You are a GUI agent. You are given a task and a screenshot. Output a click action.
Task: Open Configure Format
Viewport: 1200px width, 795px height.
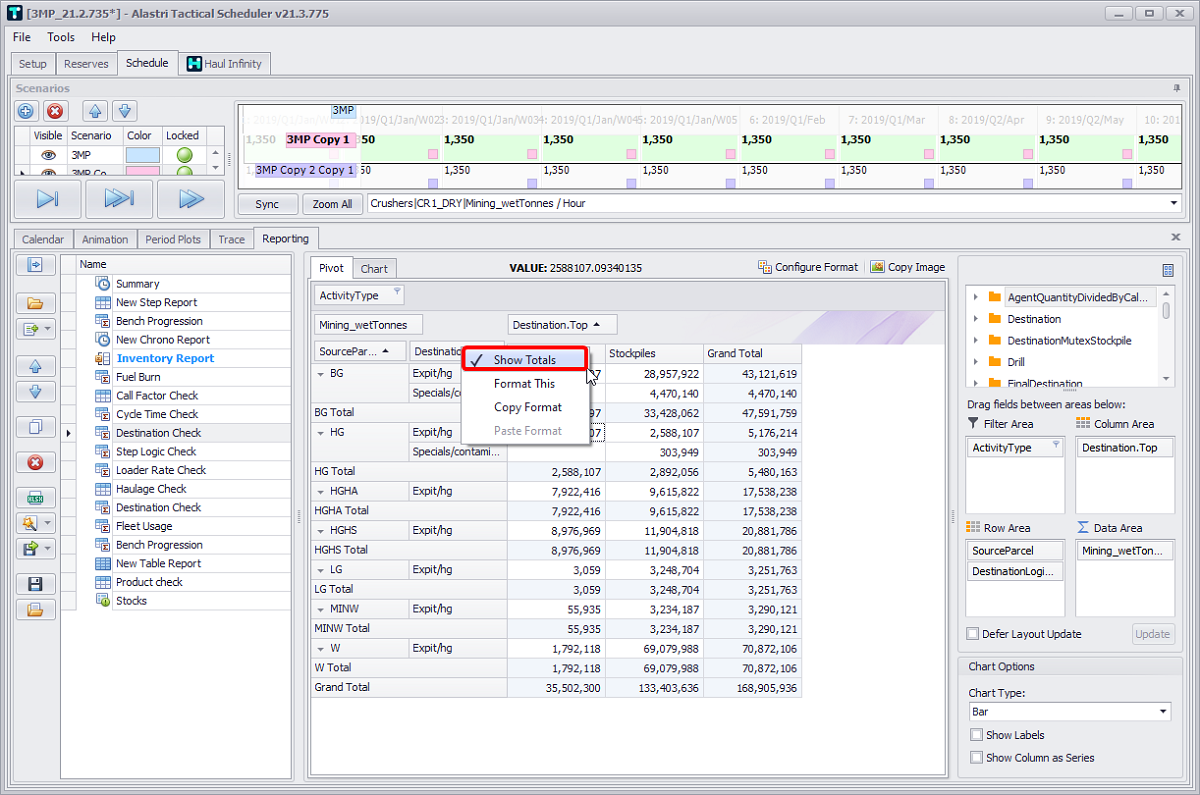[808, 267]
